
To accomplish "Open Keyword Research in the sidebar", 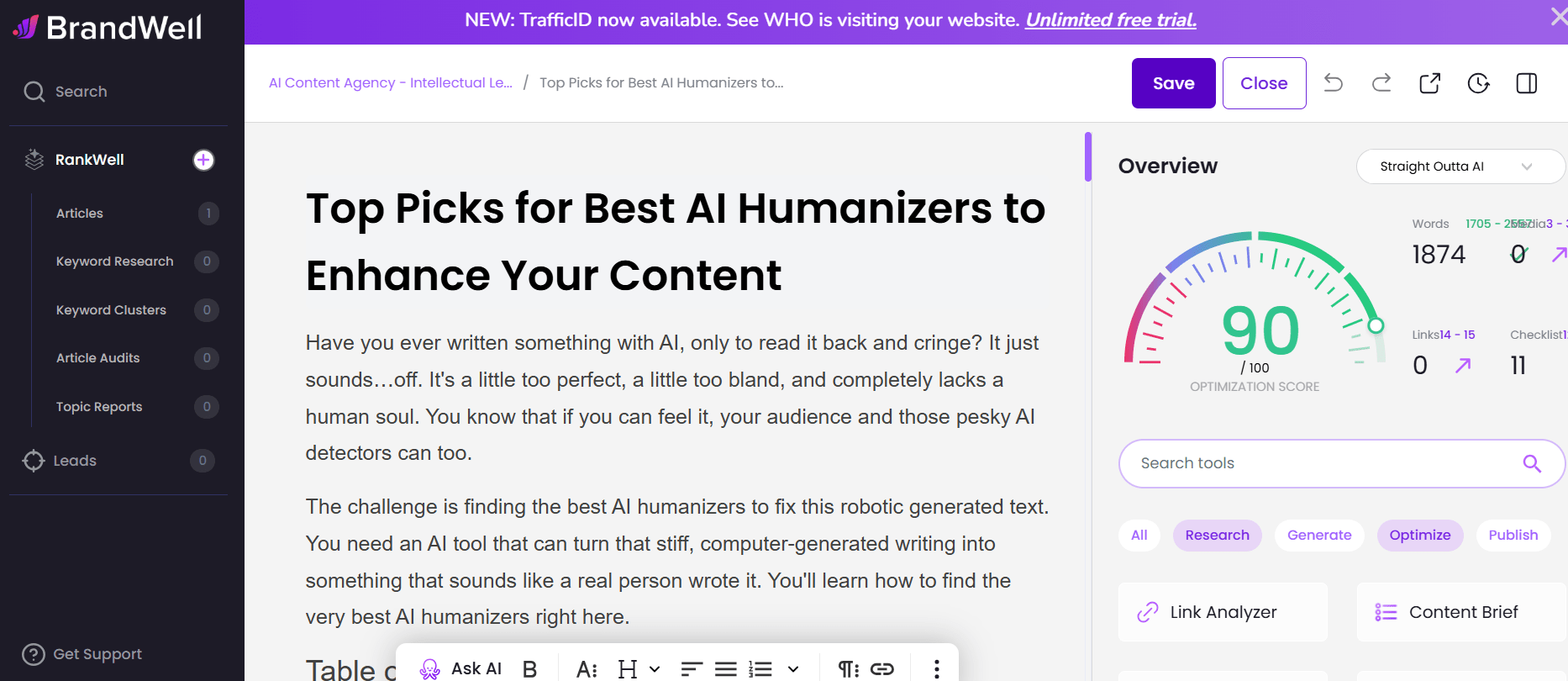I will pyautogui.click(x=115, y=261).
